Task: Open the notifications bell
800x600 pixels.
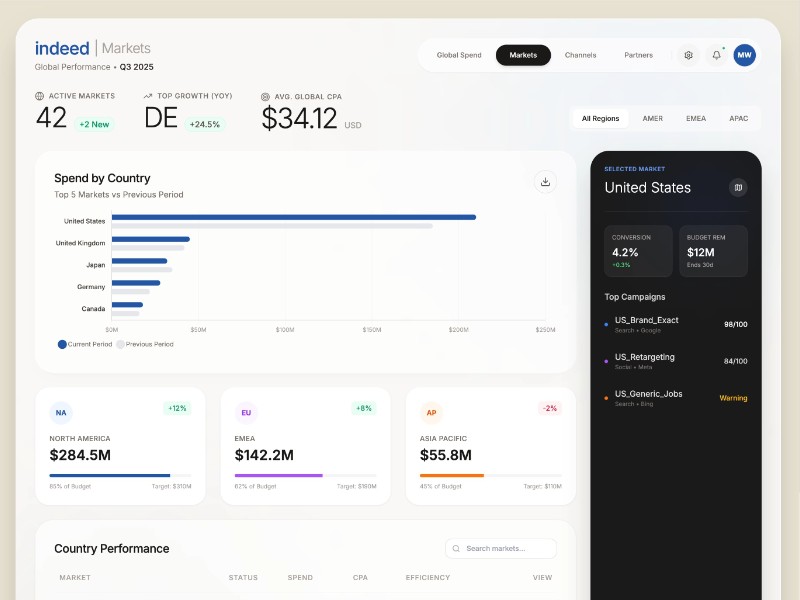Action: tap(716, 55)
